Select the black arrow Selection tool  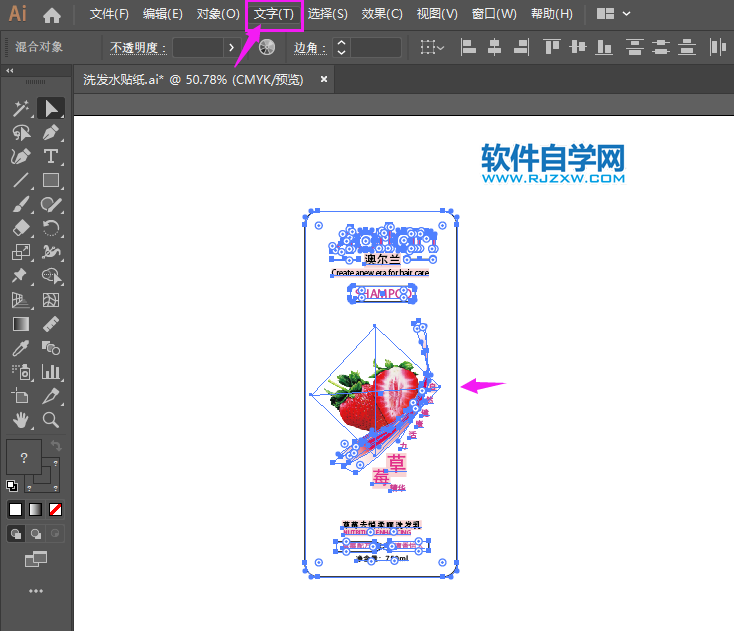[51, 109]
